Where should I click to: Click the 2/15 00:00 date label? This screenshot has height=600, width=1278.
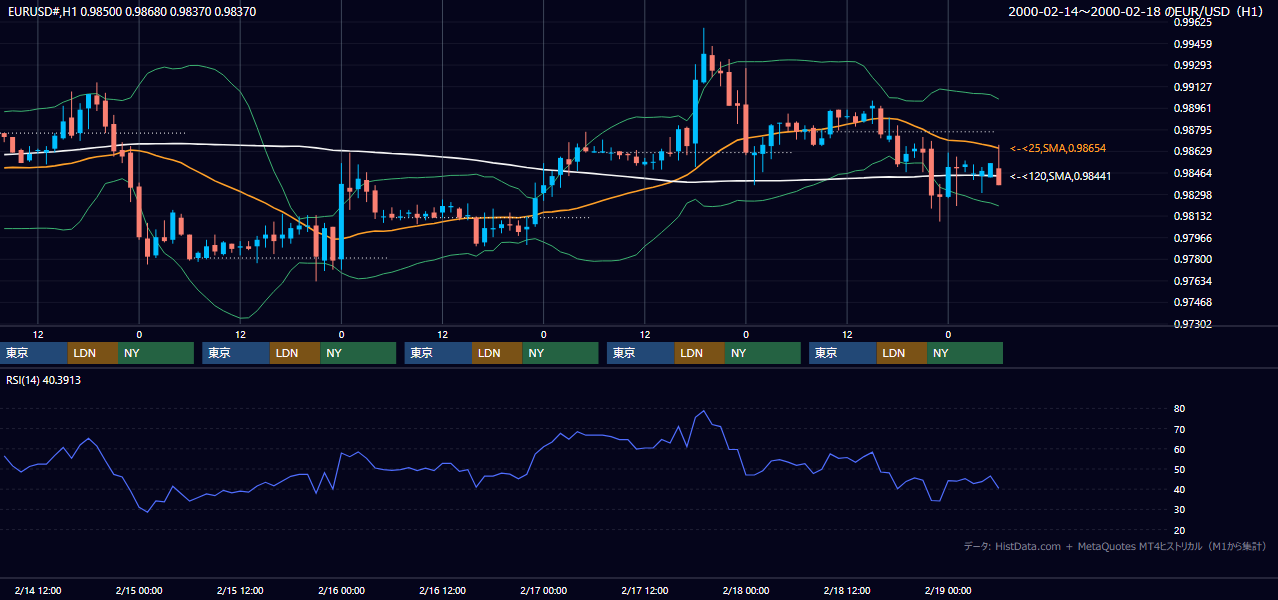pos(139,590)
